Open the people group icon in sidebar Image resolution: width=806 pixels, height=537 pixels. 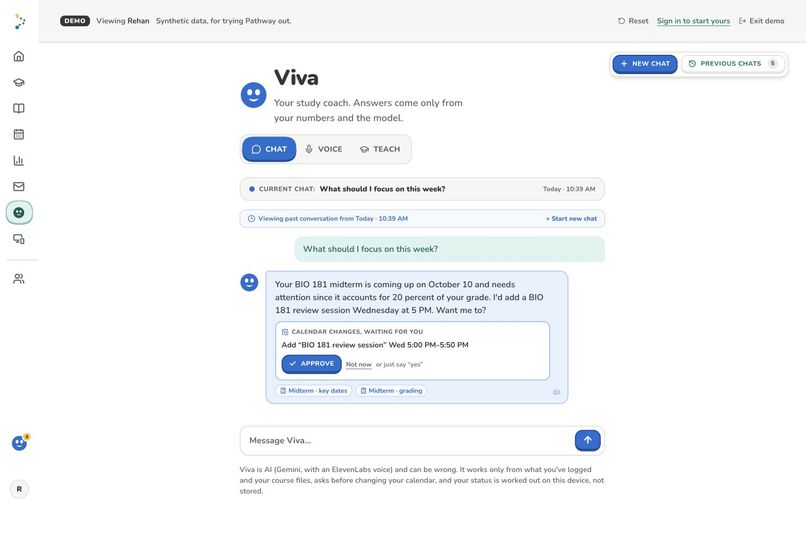[x=19, y=279]
